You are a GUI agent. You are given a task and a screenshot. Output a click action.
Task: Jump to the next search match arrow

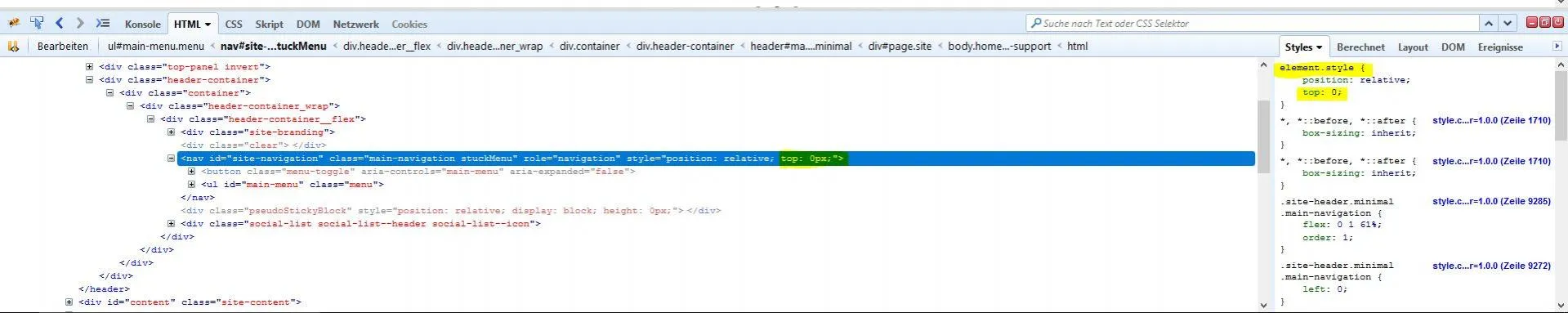1508,23
